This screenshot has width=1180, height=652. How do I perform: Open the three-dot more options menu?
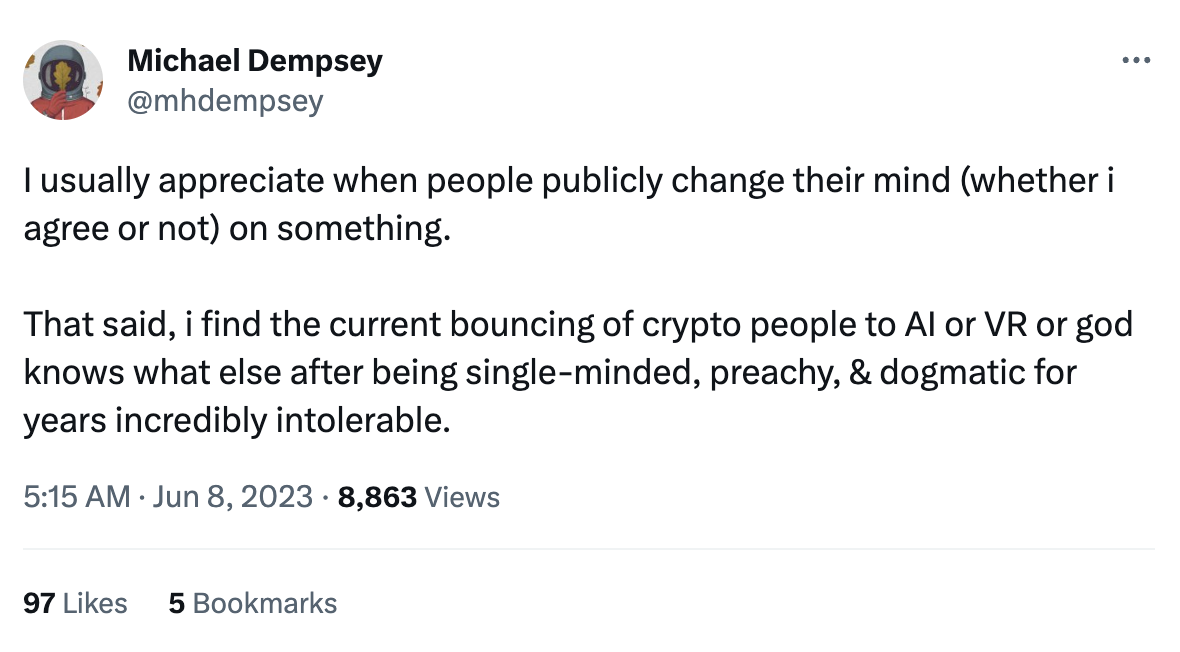click(1137, 60)
